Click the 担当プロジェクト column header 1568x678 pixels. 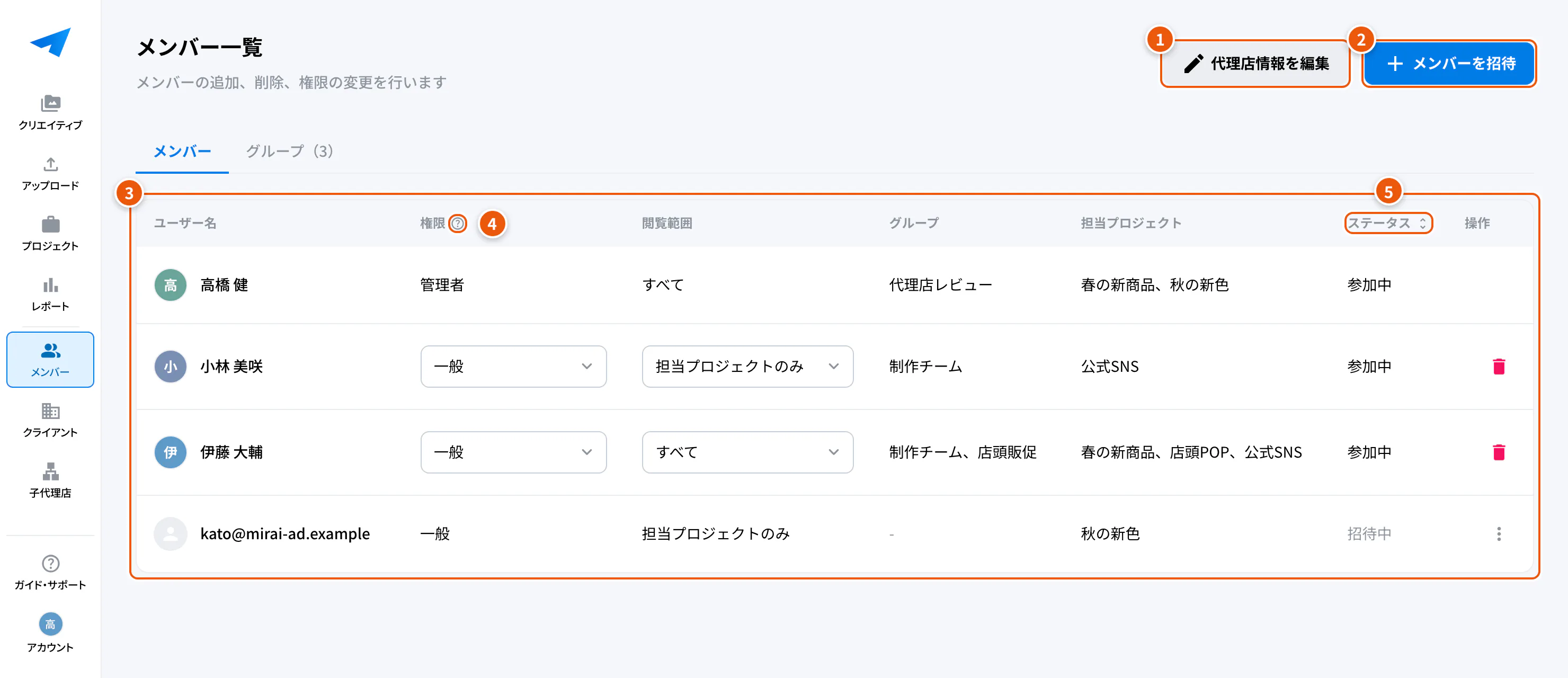pos(1130,224)
